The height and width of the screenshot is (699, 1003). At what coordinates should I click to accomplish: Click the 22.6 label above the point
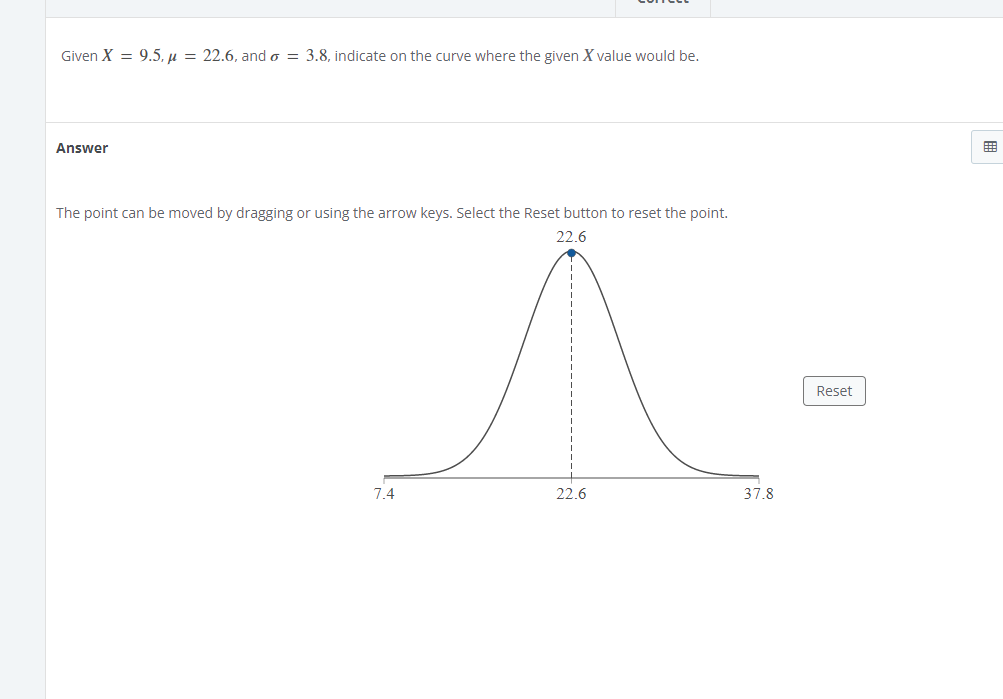[x=571, y=236]
